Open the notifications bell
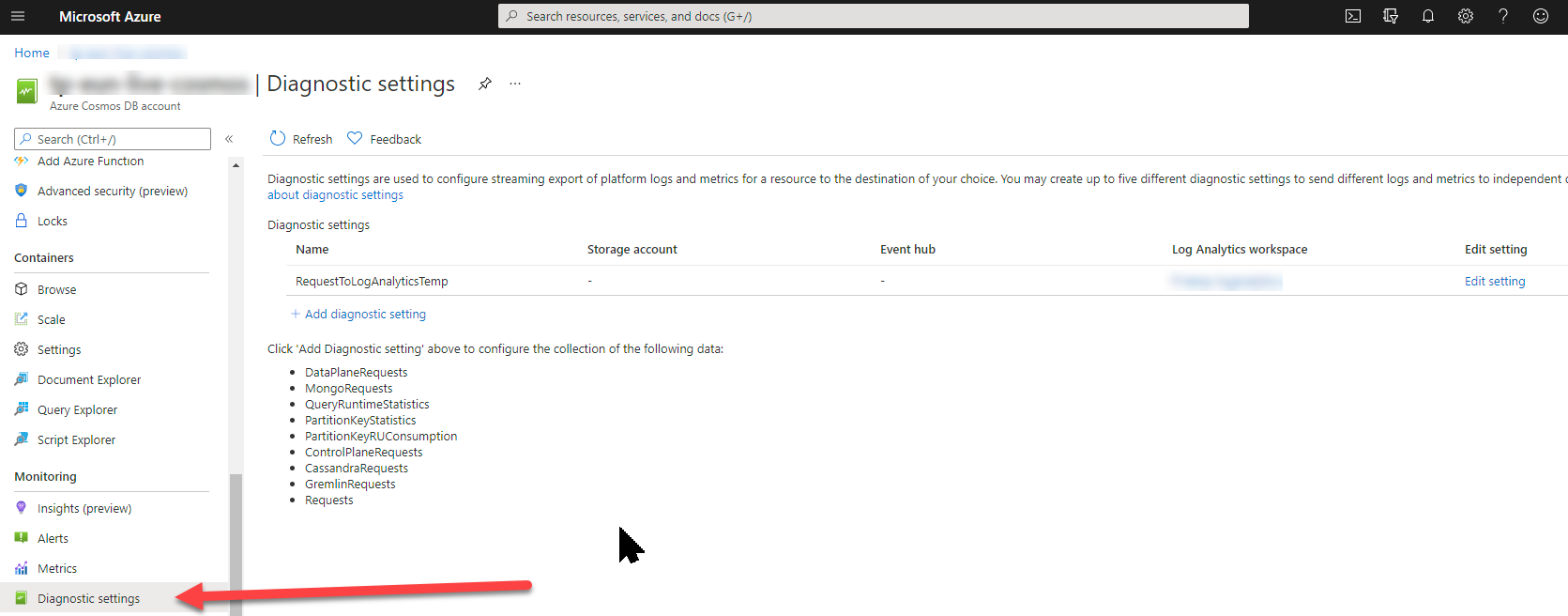The height and width of the screenshot is (616, 1568). tap(1427, 16)
